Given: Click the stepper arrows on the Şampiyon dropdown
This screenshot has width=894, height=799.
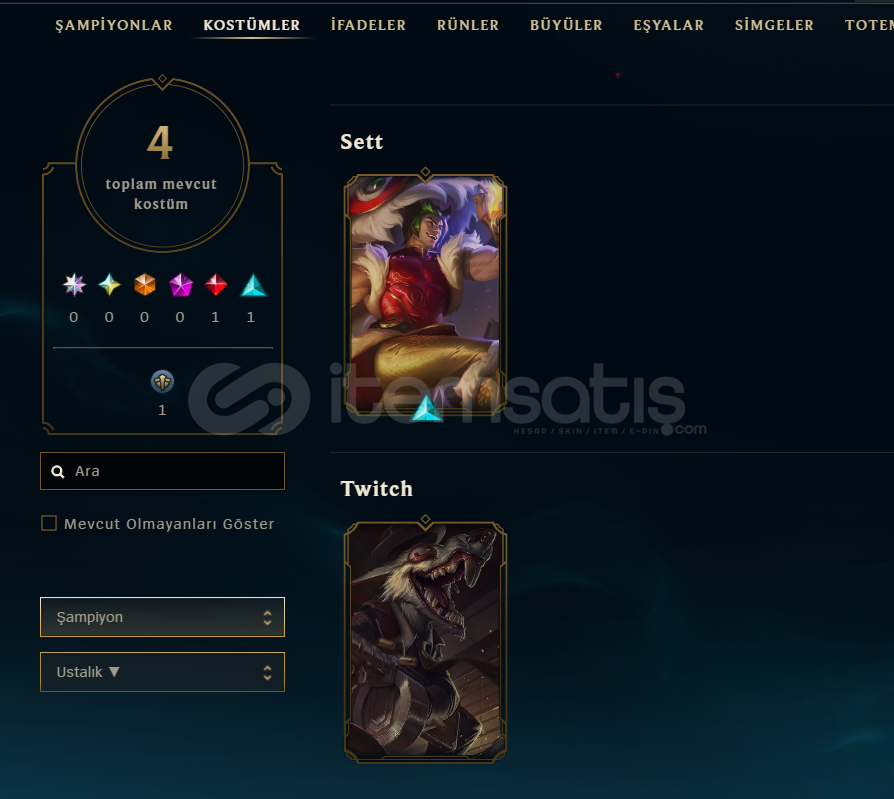Looking at the screenshot, I should pos(267,617).
